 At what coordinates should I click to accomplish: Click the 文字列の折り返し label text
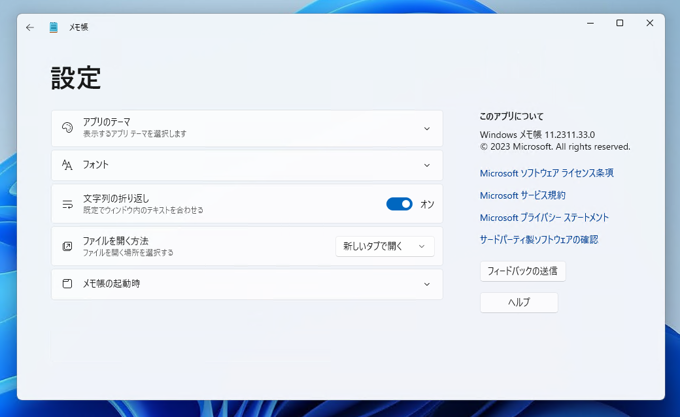[116, 199]
